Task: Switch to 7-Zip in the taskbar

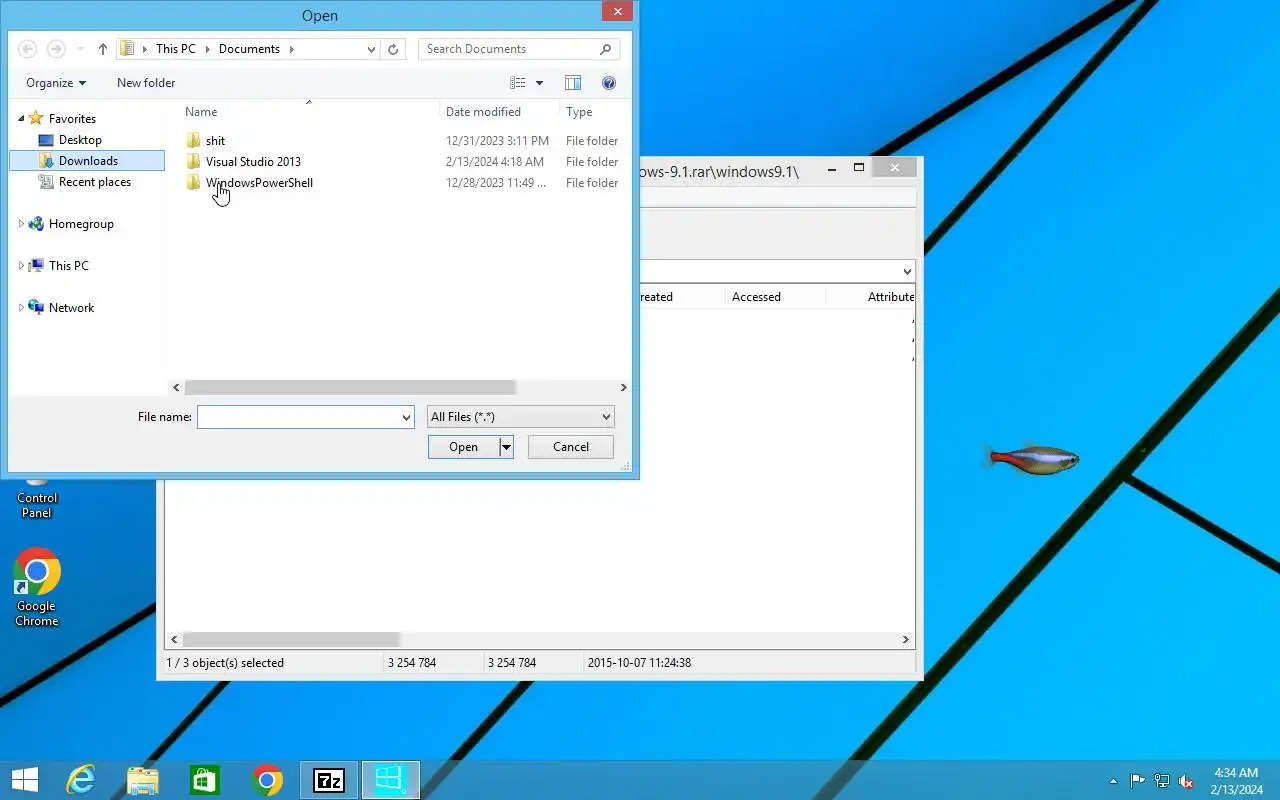Action: [x=329, y=780]
